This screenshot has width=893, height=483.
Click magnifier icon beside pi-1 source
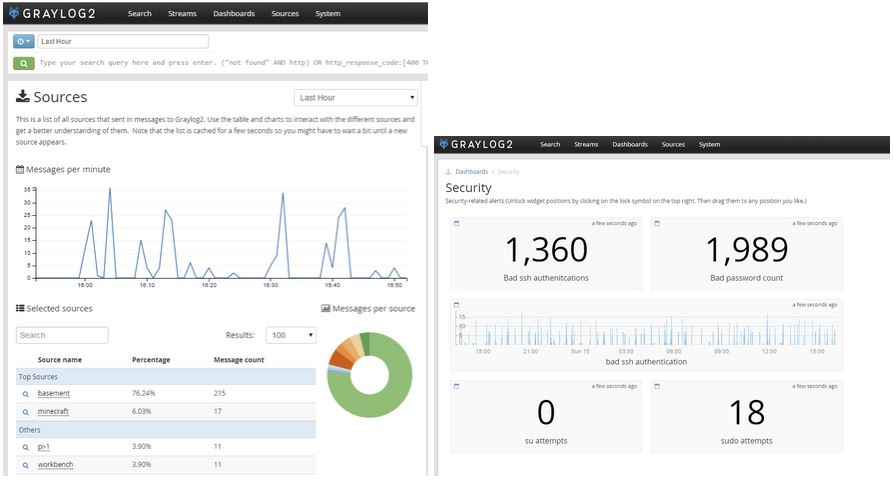tap(26, 447)
